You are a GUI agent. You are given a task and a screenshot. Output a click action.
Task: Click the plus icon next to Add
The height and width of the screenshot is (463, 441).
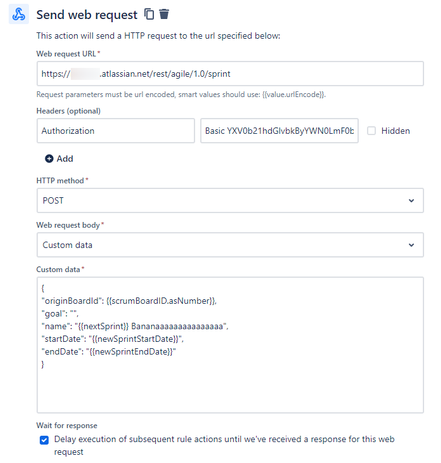point(49,159)
